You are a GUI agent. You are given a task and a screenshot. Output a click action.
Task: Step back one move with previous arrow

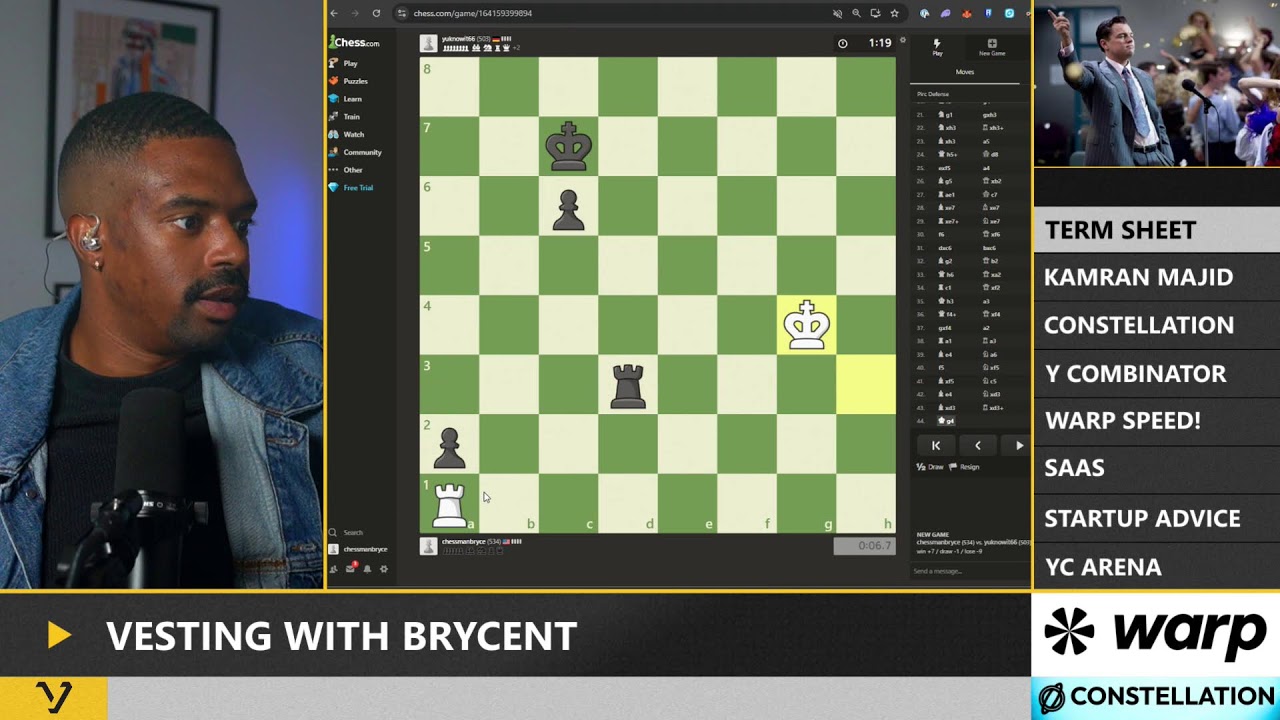point(977,446)
